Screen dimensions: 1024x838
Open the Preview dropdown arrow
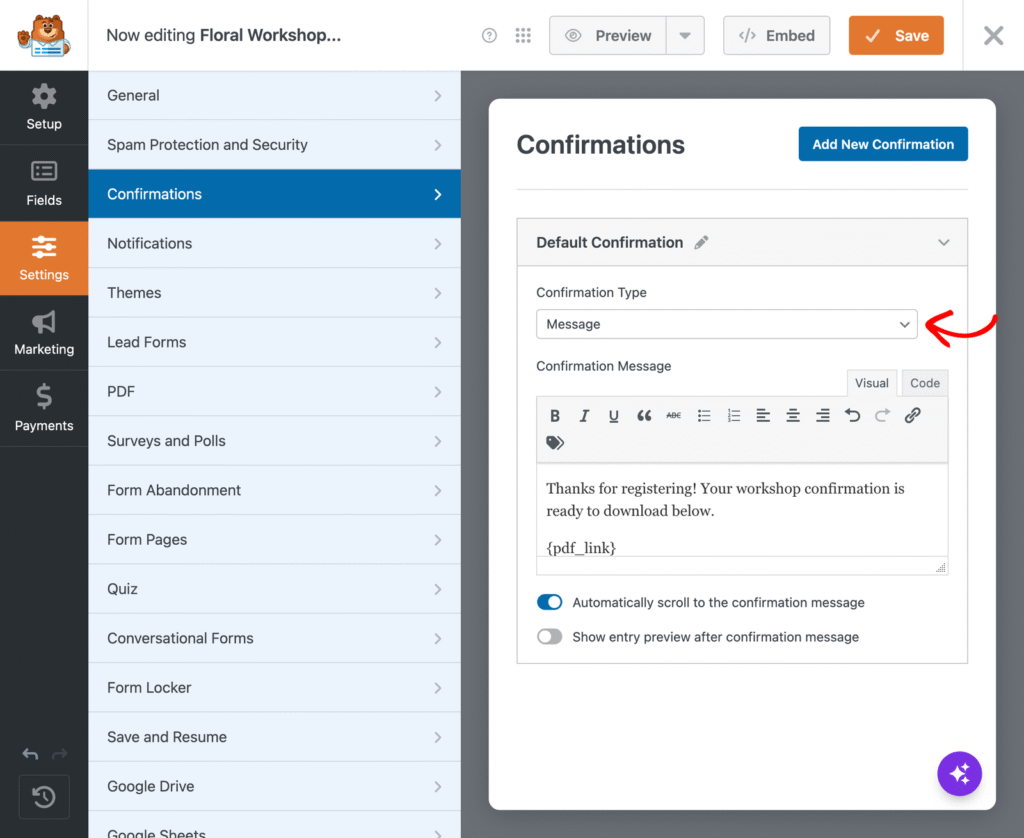[685, 35]
